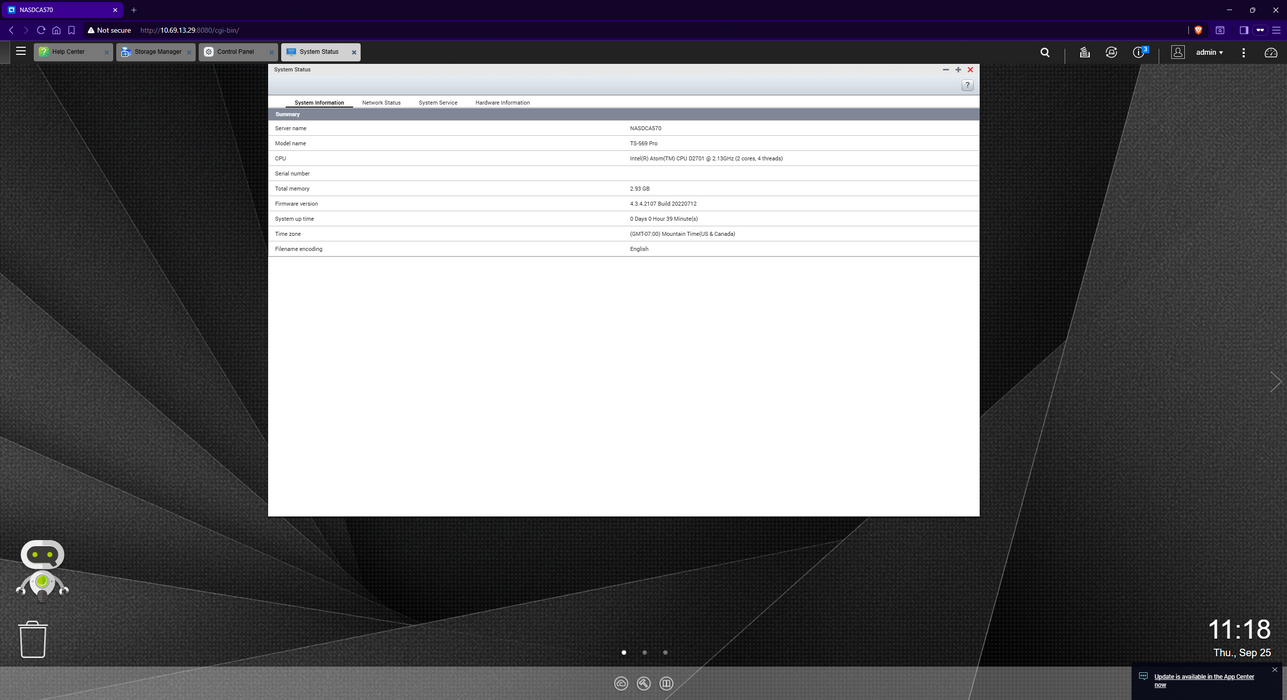Close the Storage Manager taskbar tab

(190, 52)
